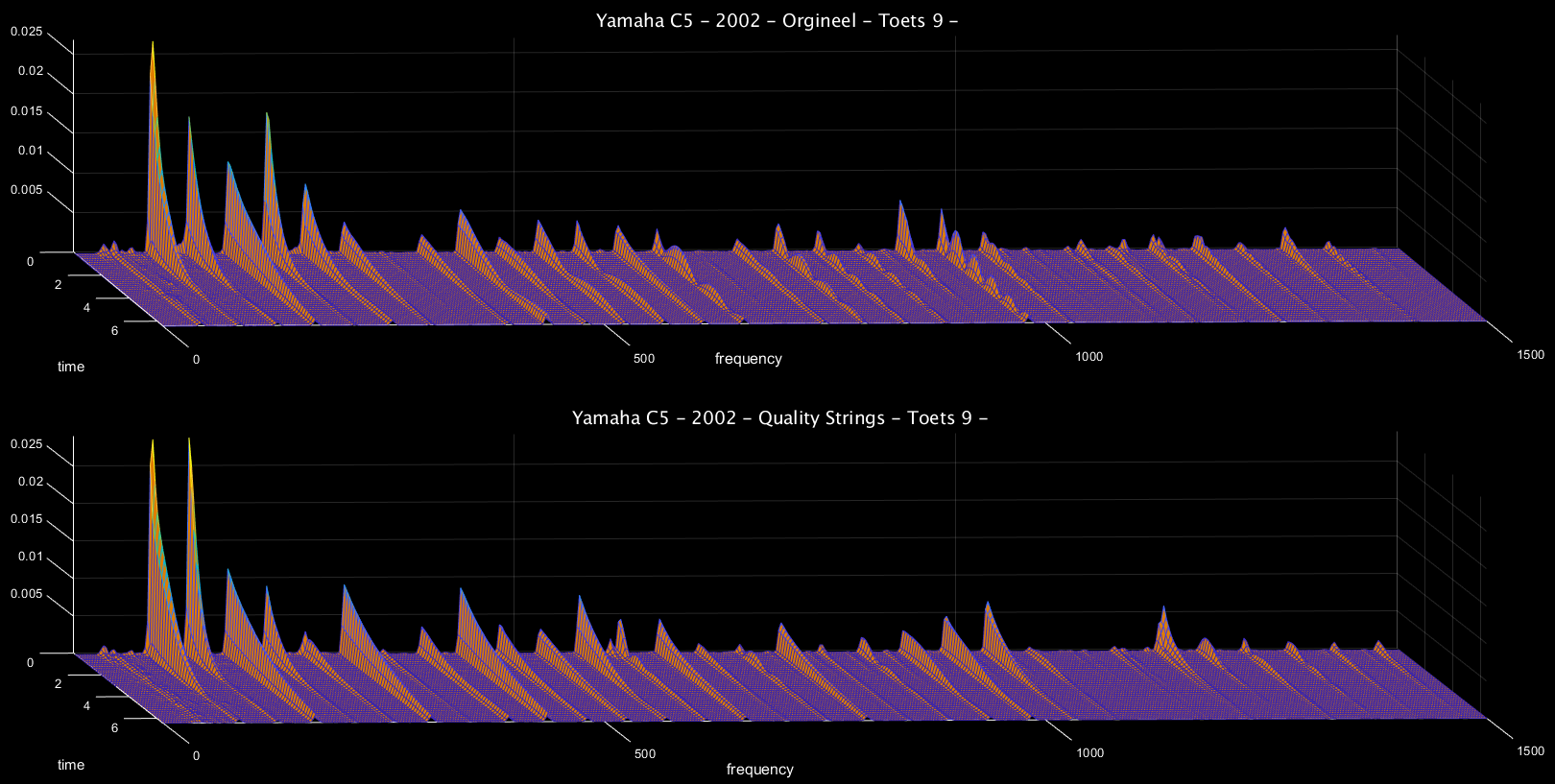Click frequency tick 1000 in the Quality Strings plot

1089,753
